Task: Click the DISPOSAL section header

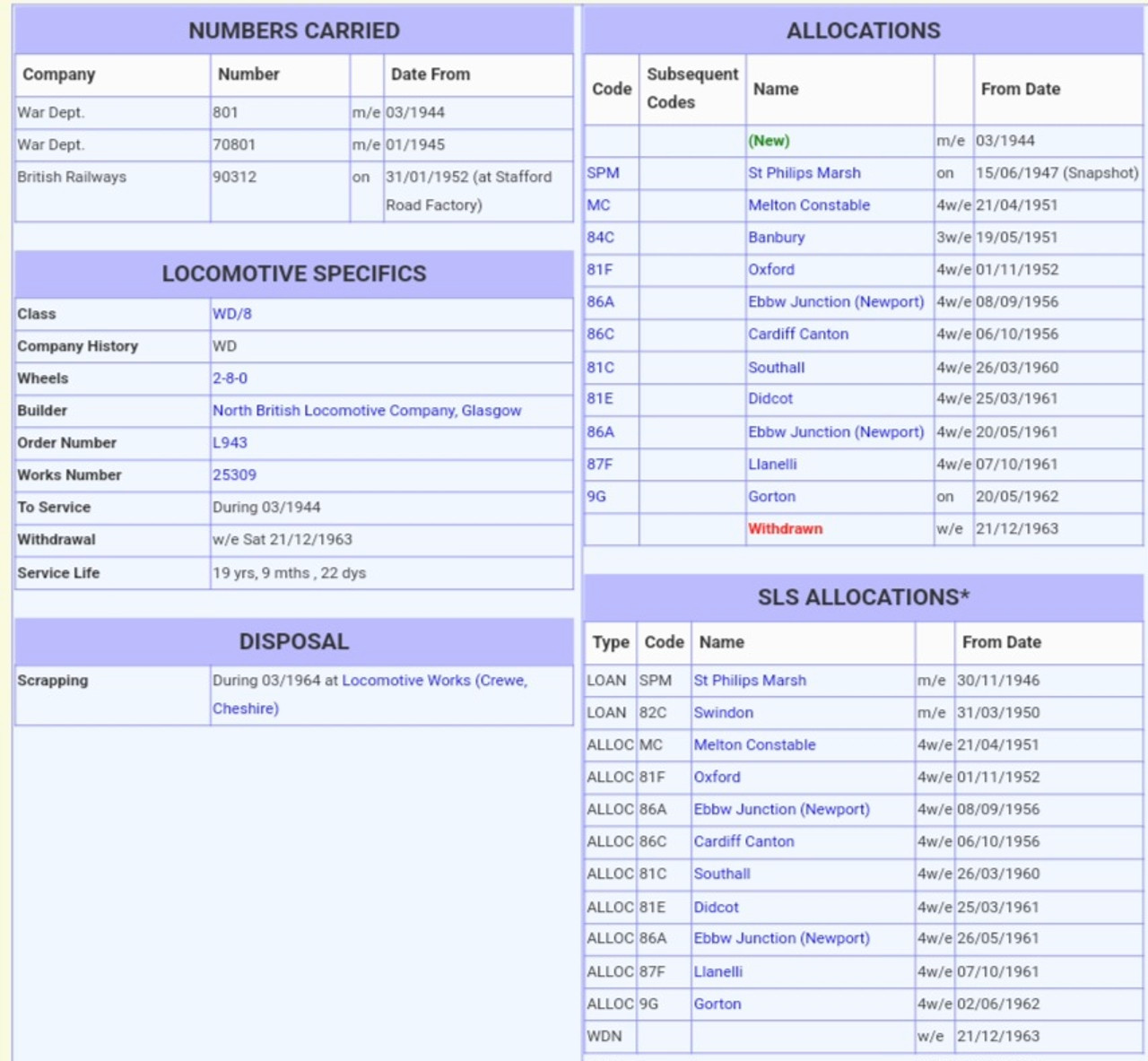Action: (294, 642)
